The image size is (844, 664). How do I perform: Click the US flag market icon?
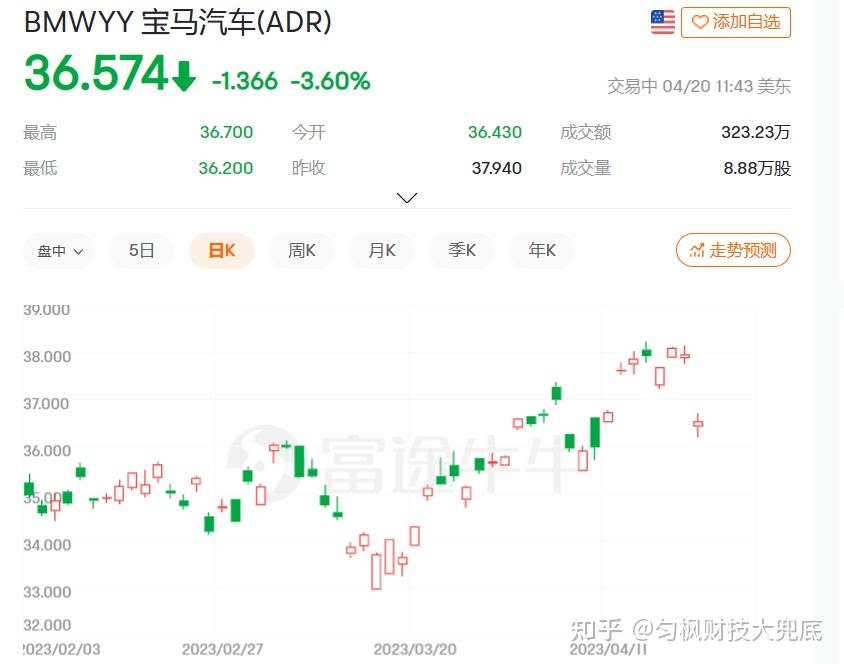(x=662, y=21)
